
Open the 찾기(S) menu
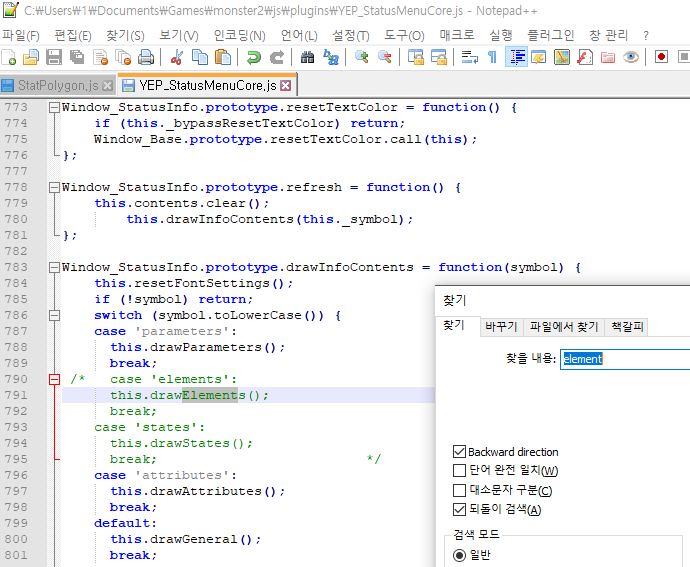pyautogui.click(x=125, y=35)
